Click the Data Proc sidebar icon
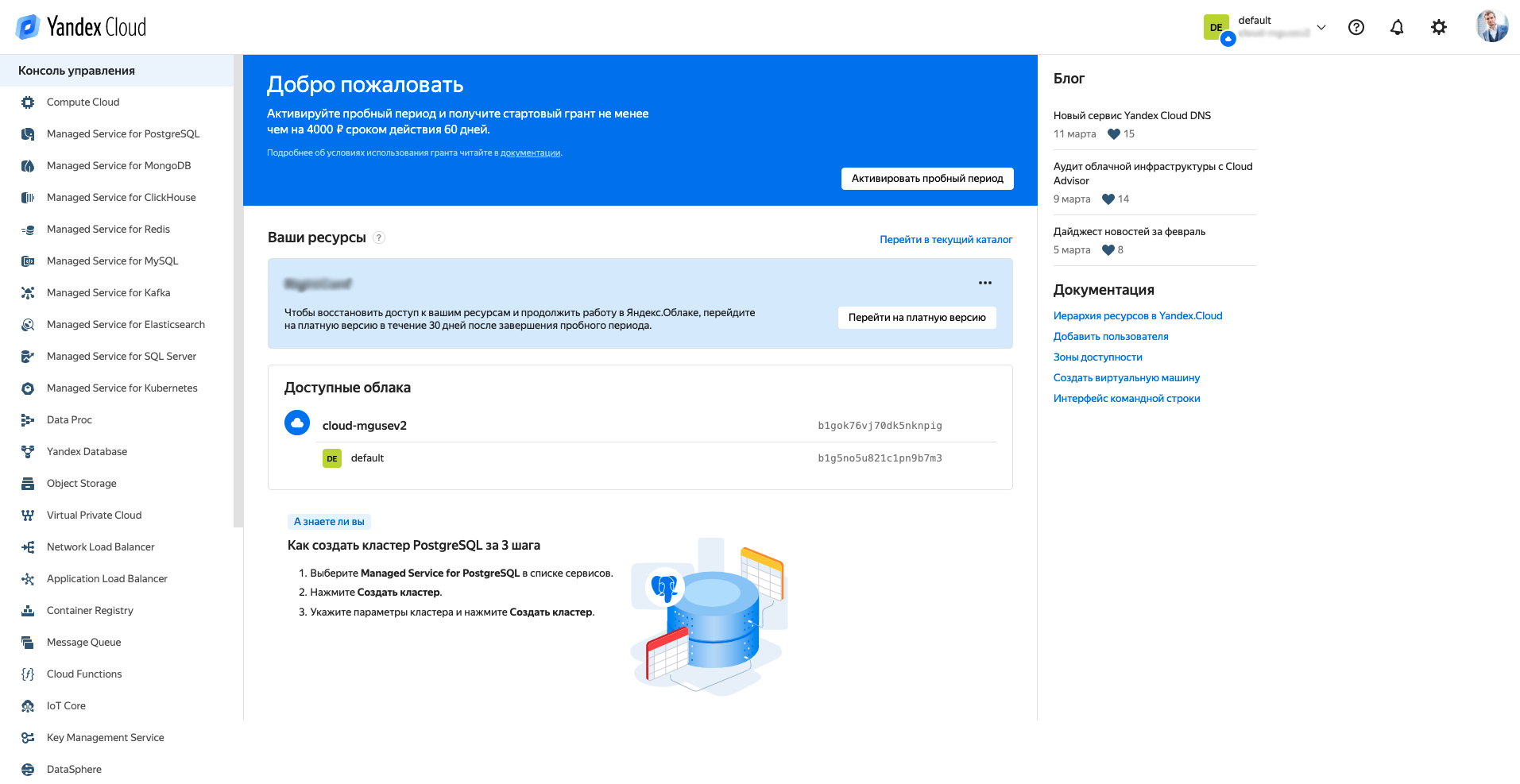 click(x=28, y=420)
